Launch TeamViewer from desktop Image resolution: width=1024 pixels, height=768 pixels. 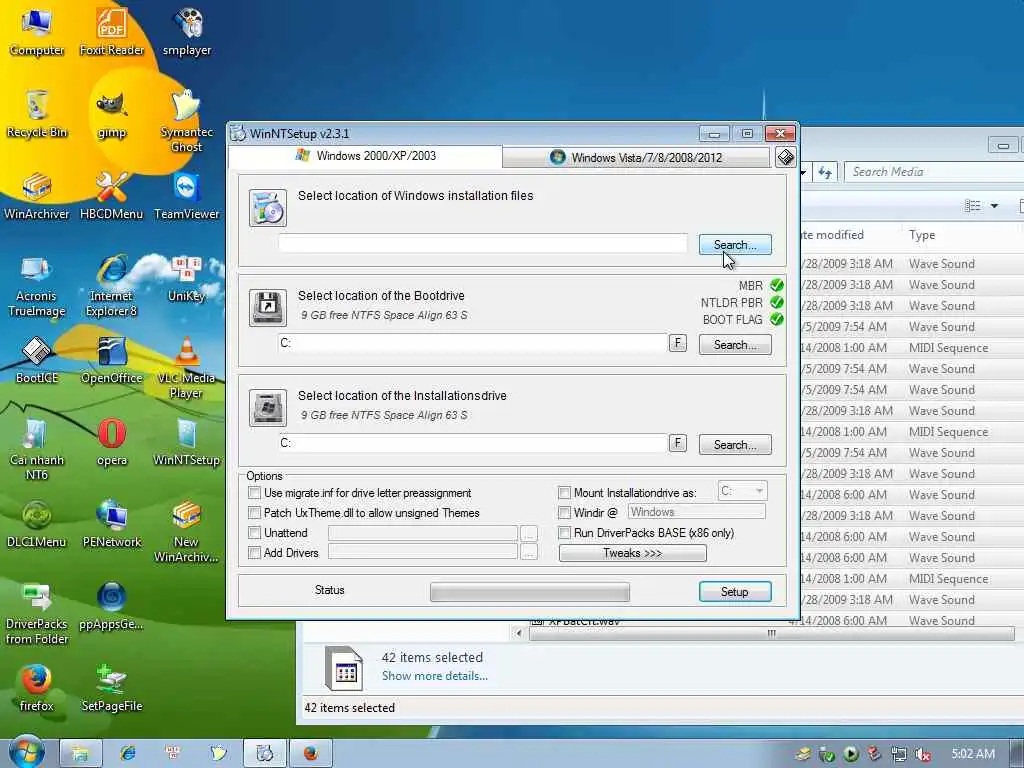pyautogui.click(x=187, y=196)
